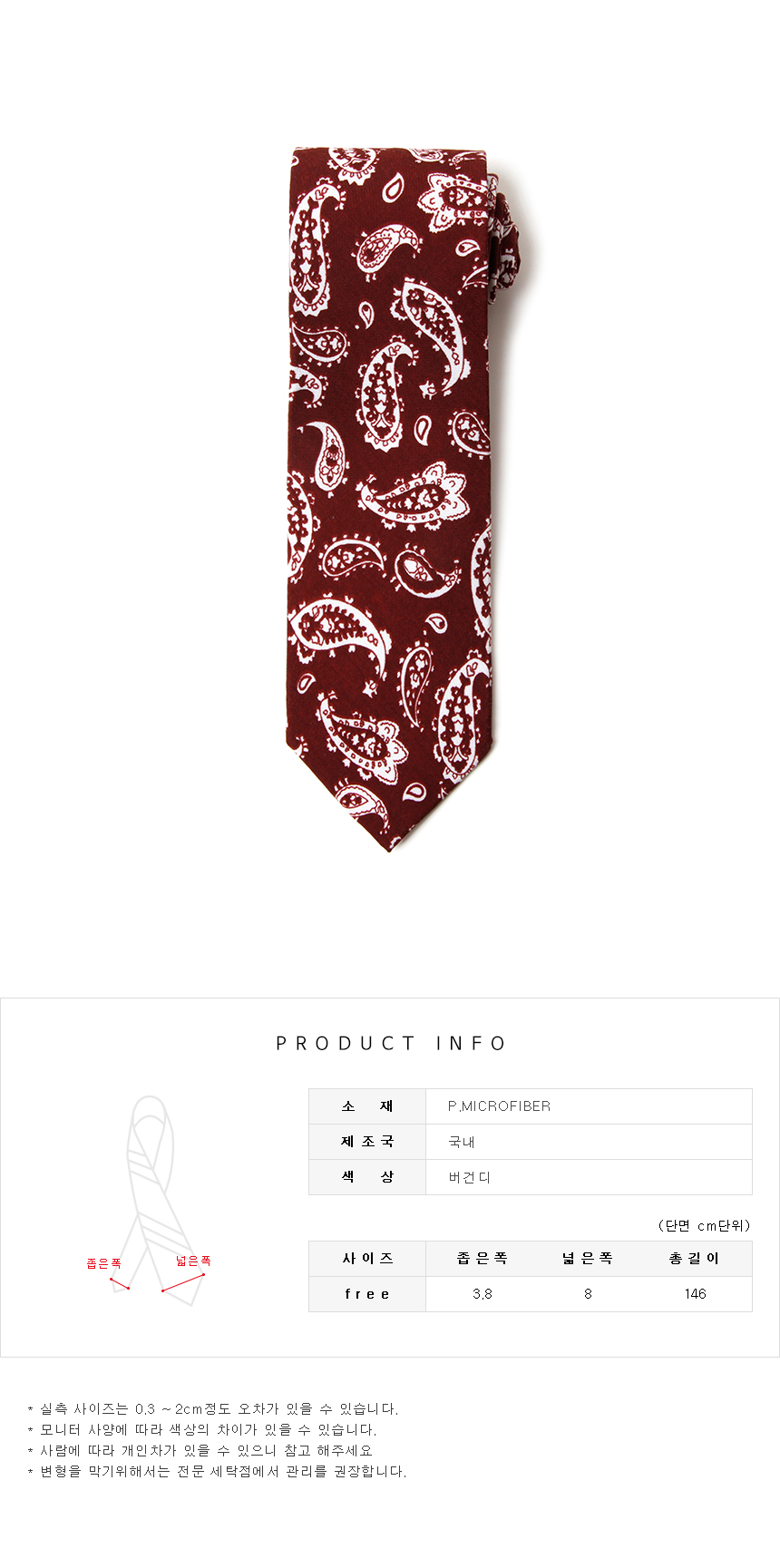Image resolution: width=780 pixels, height=1568 pixels.
Task: Click the red 좁은폭 label on diagram
Action: click(103, 1262)
